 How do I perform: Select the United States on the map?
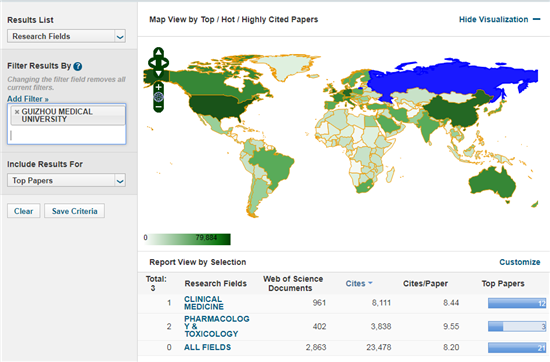(x=217, y=107)
